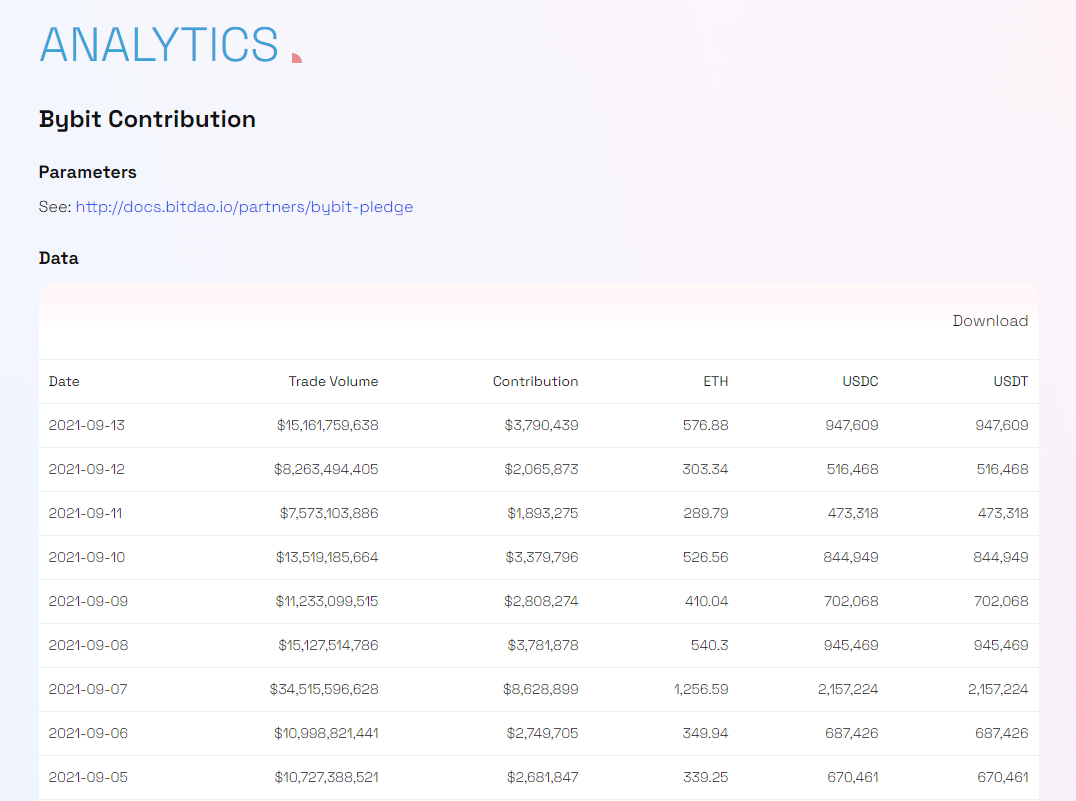This screenshot has width=1076, height=801.
Task: Click USDT value in 2021-09-08 row
Action: click(1001, 645)
